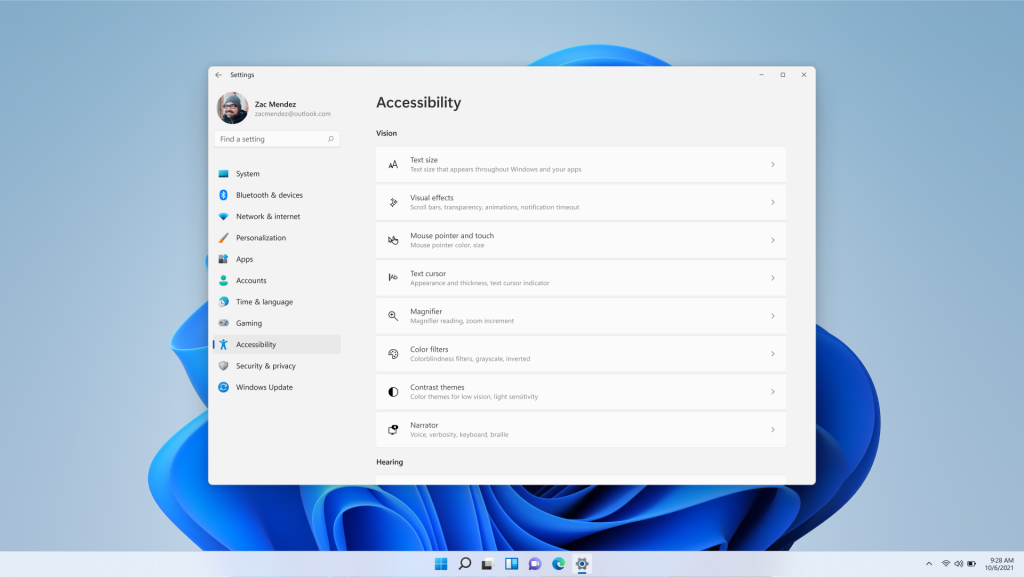Click the Accounts person icon

pyautogui.click(x=223, y=281)
